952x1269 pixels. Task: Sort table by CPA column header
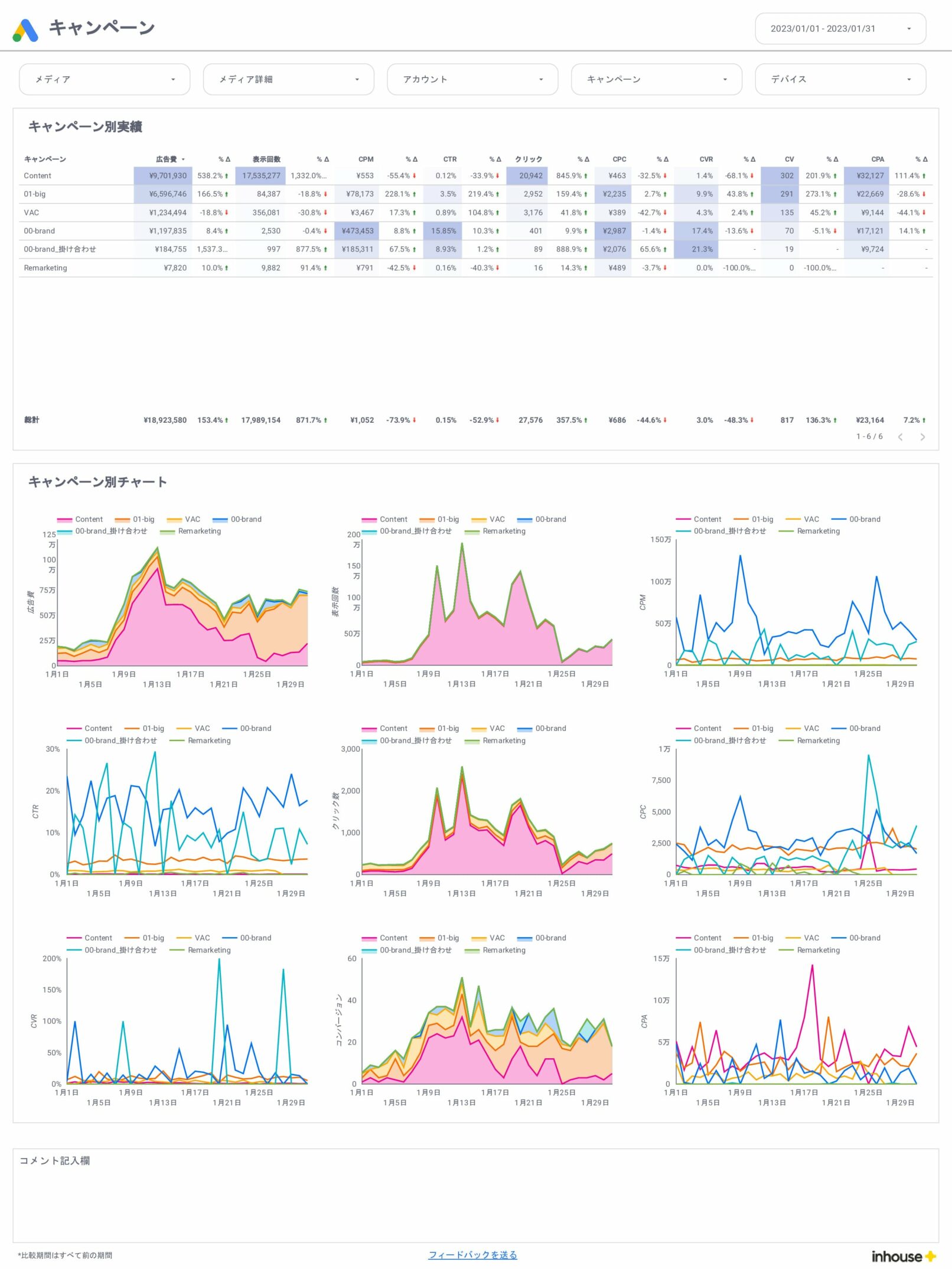(877, 159)
